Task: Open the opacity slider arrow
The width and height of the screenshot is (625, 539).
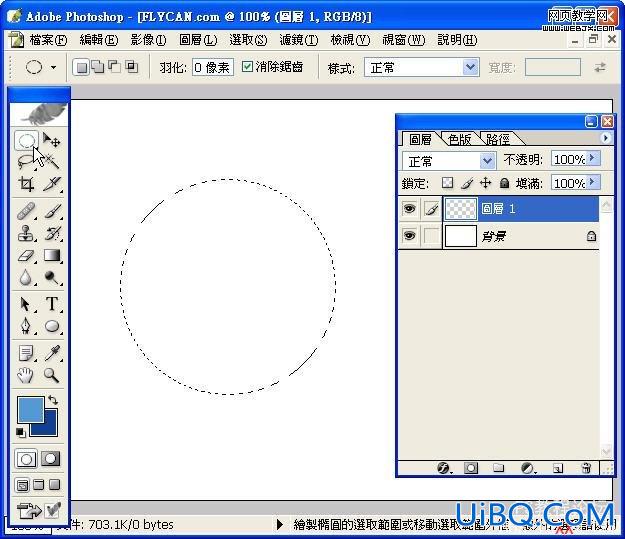Action: pos(592,158)
